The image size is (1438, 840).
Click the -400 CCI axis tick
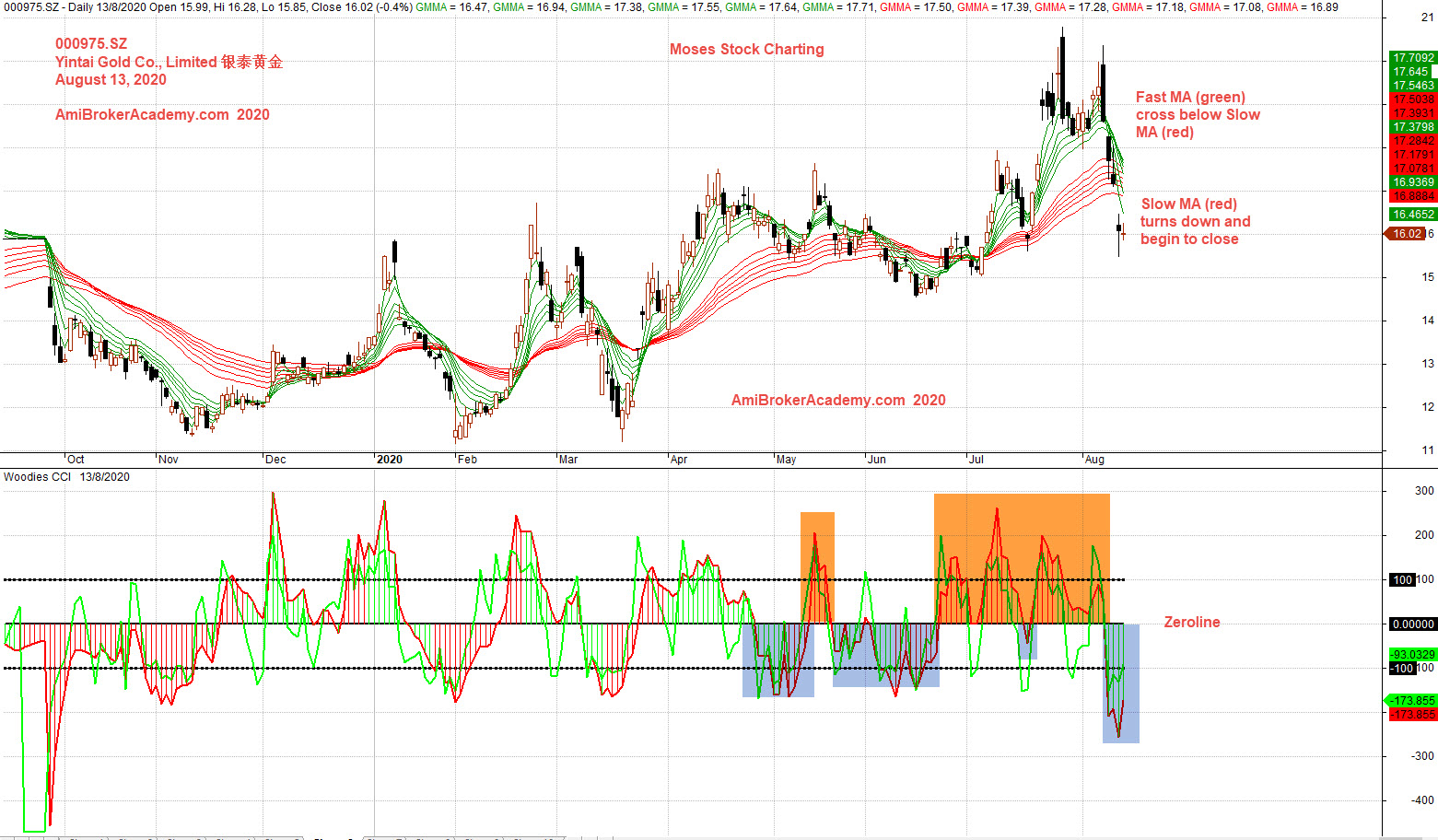click(1423, 800)
